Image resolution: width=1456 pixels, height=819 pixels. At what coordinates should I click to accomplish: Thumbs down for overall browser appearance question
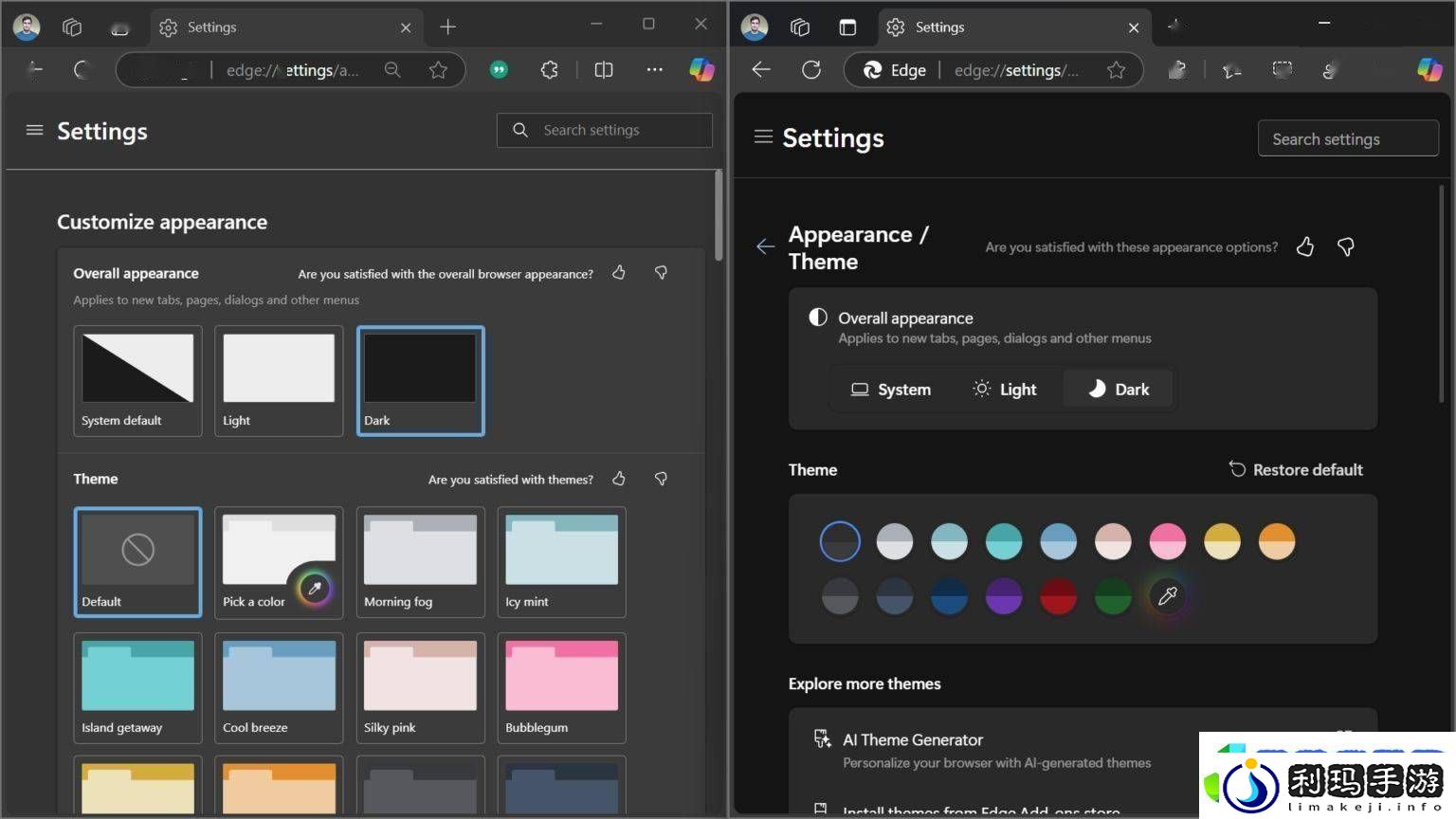pos(661,273)
